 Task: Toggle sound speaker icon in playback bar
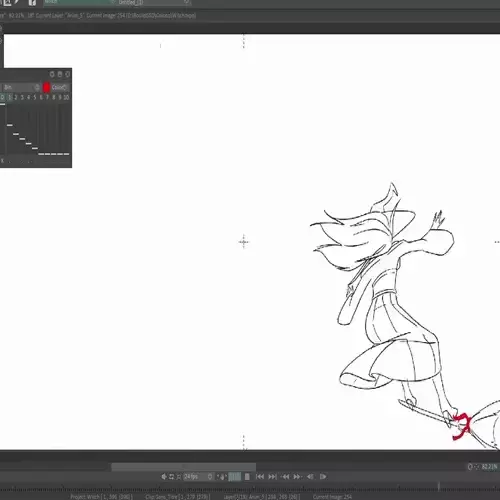[164, 477]
